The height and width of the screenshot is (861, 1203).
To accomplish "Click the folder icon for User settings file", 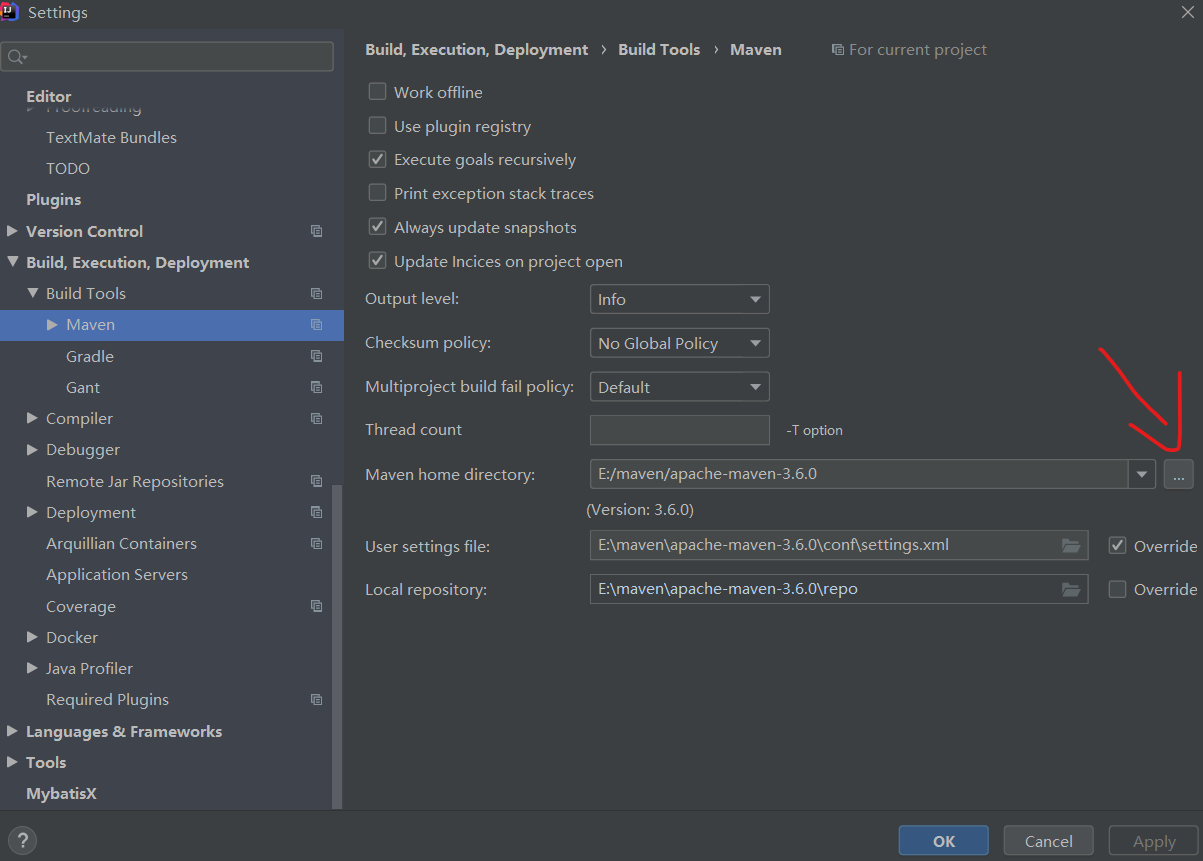I will tap(1071, 546).
